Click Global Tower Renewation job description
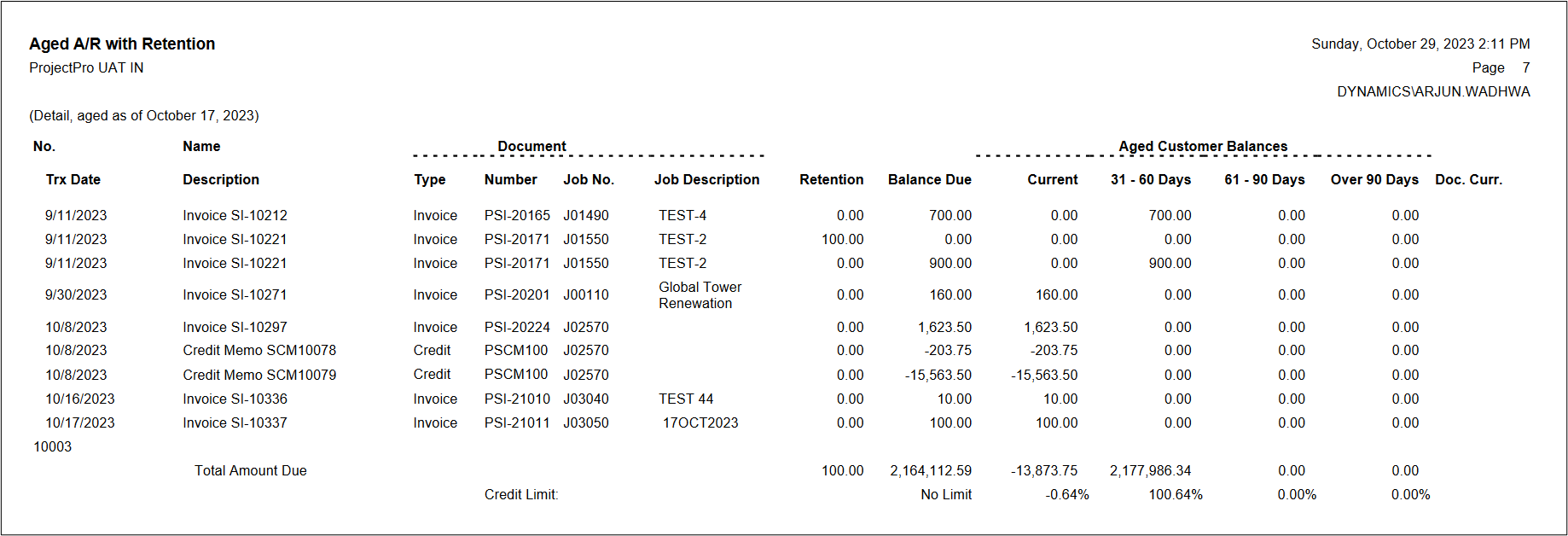 pos(700,295)
